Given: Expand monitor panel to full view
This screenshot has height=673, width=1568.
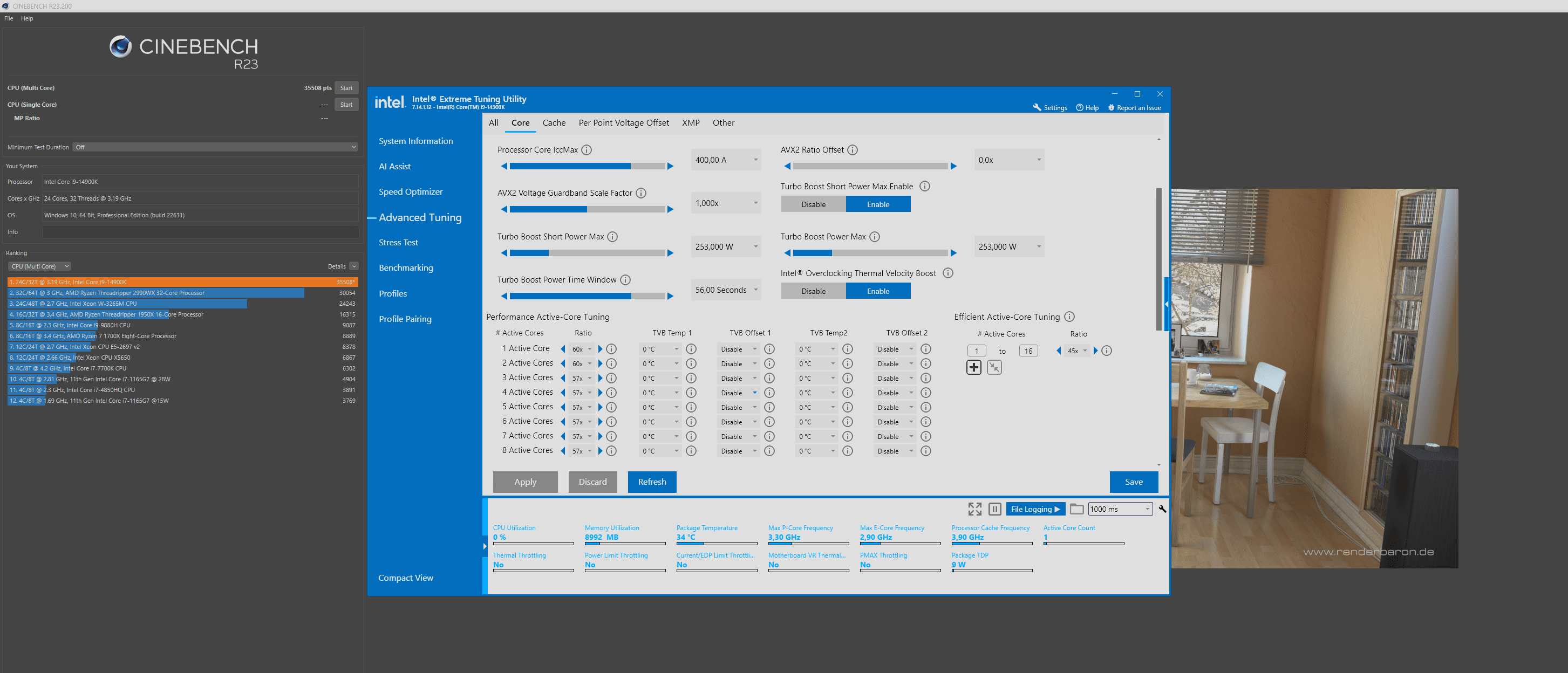Looking at the screenshot, I should click(974, 509).
